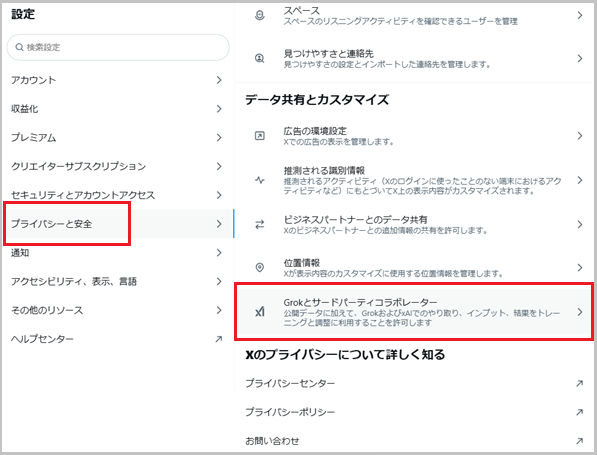
Task: Click chevron on Grokとサードパーティコラボレーター row
Action: click(x=580, y=312)
